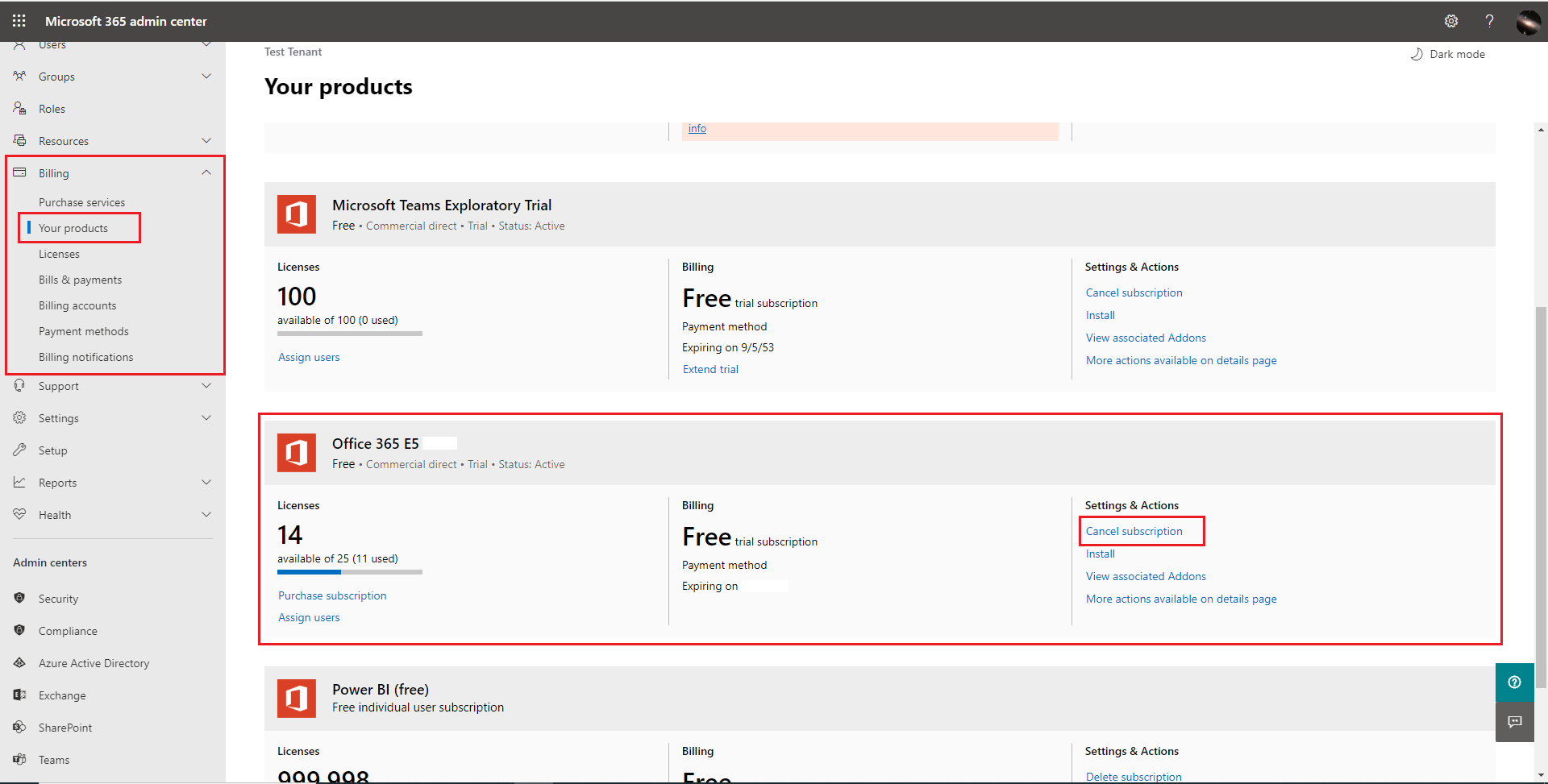
Task: Open the account profile avatar
Action: (x=1528, y=22)
